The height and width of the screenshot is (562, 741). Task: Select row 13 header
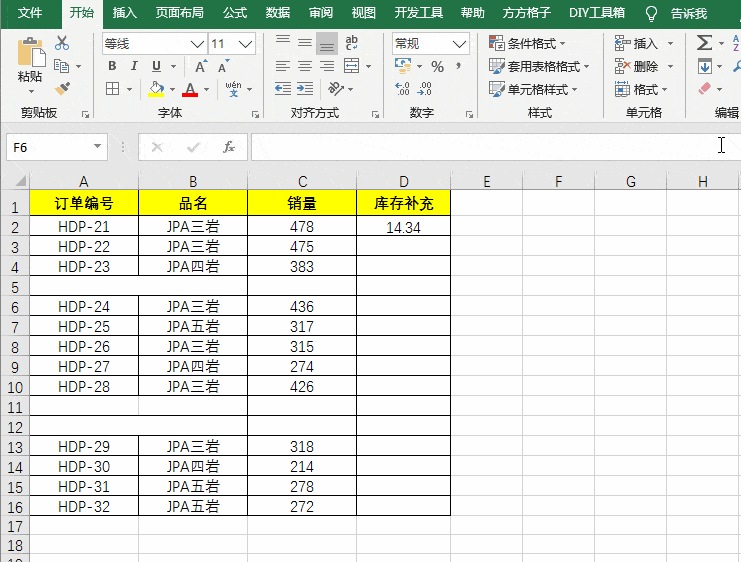(x=15, y=447)
